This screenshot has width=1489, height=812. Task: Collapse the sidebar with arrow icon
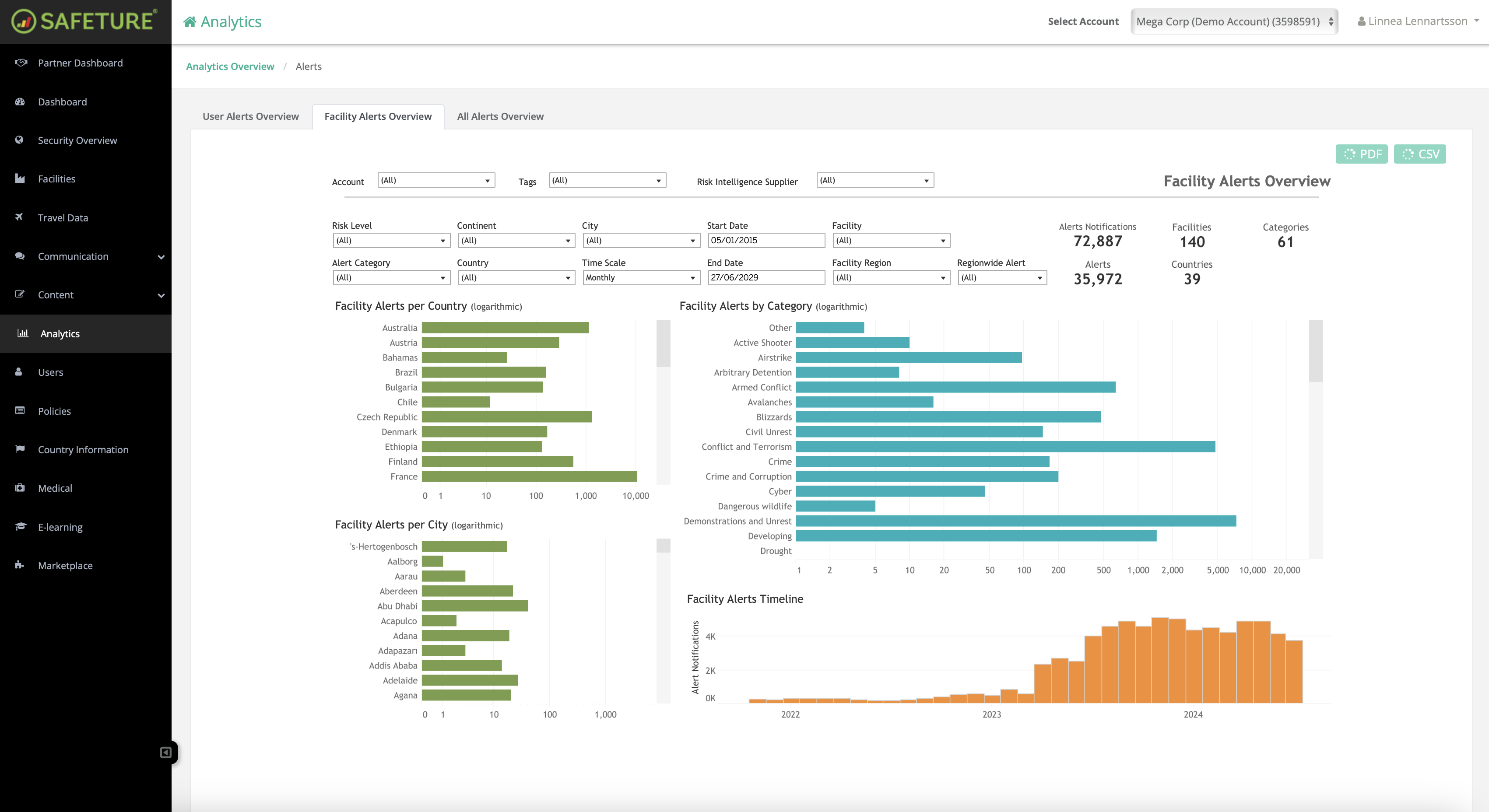[165, 752]
